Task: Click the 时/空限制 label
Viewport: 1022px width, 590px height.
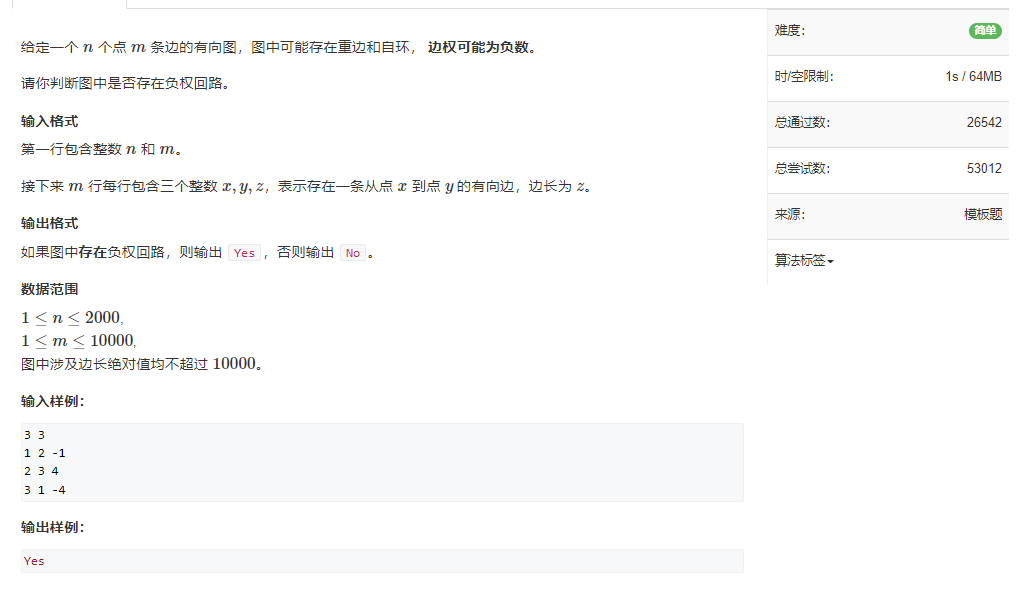Action: point(804,77)
